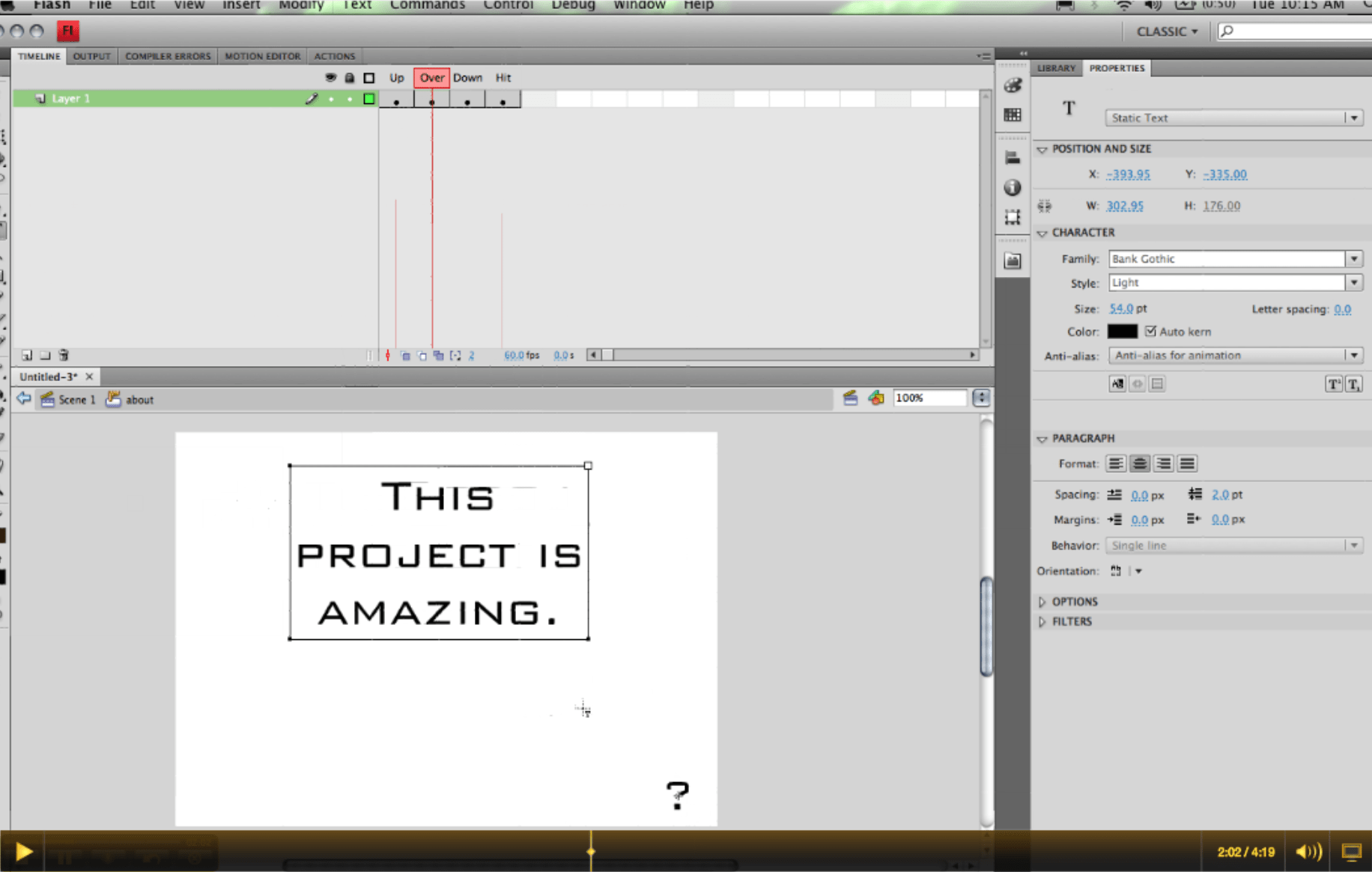The width and height of the screenshot is (1372, 872).
Task: Enable the Auto kern checkbox
Action: [1151, 331]
